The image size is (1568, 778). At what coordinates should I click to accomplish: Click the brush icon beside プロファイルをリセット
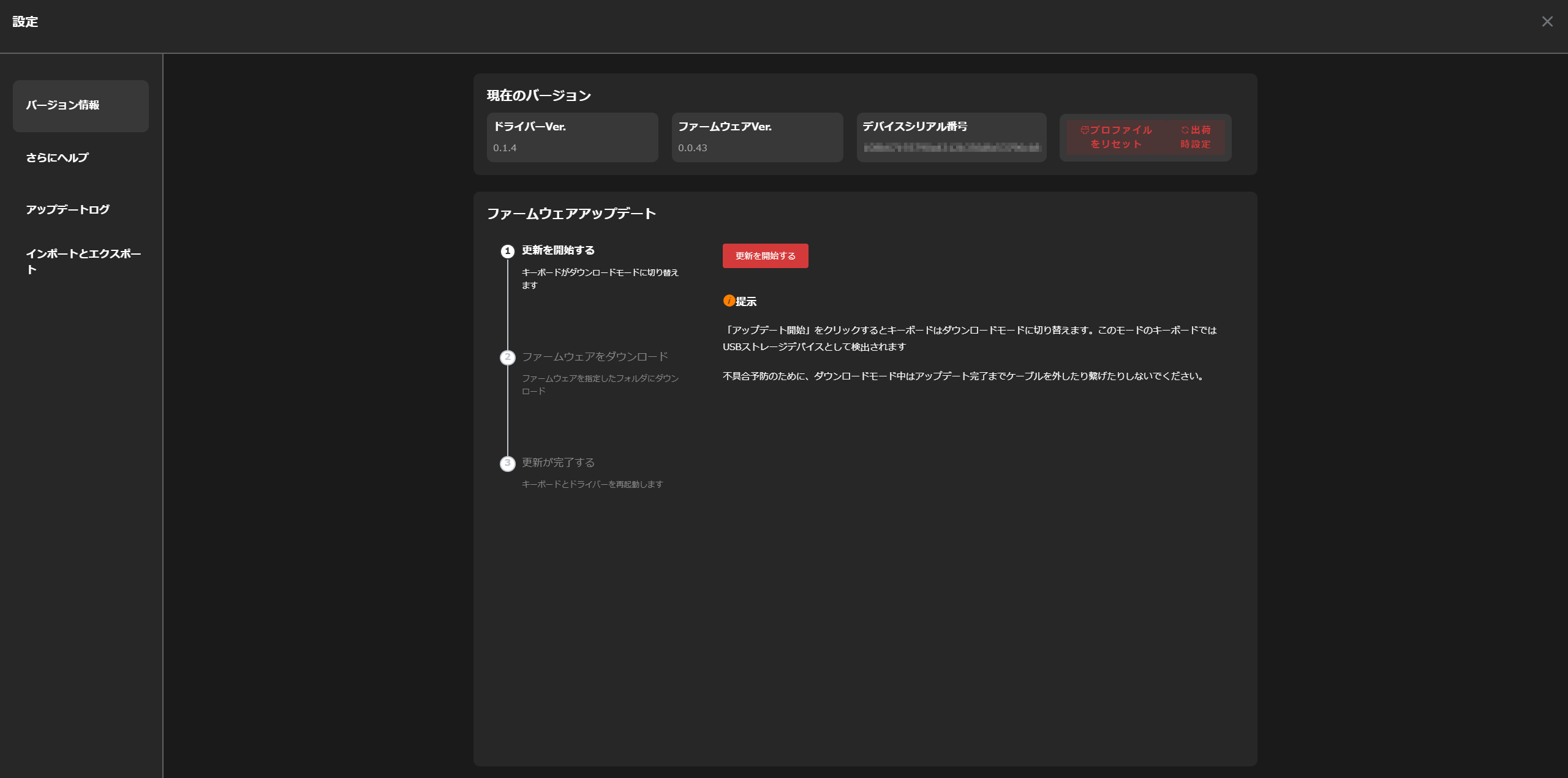[1084, 130]
